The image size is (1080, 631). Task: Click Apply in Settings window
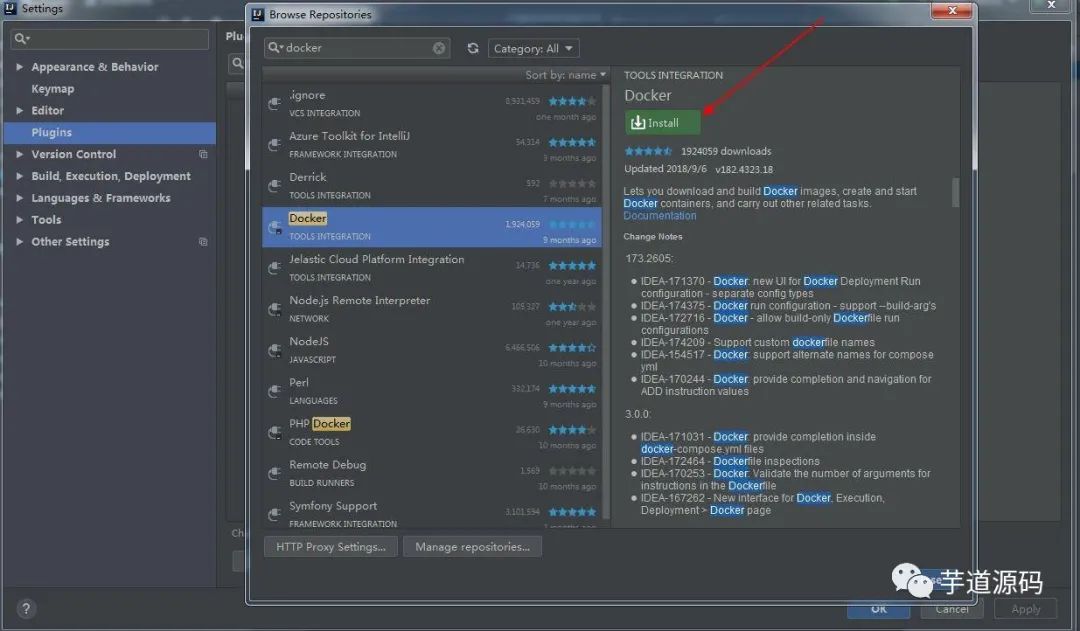point(1026,609)
